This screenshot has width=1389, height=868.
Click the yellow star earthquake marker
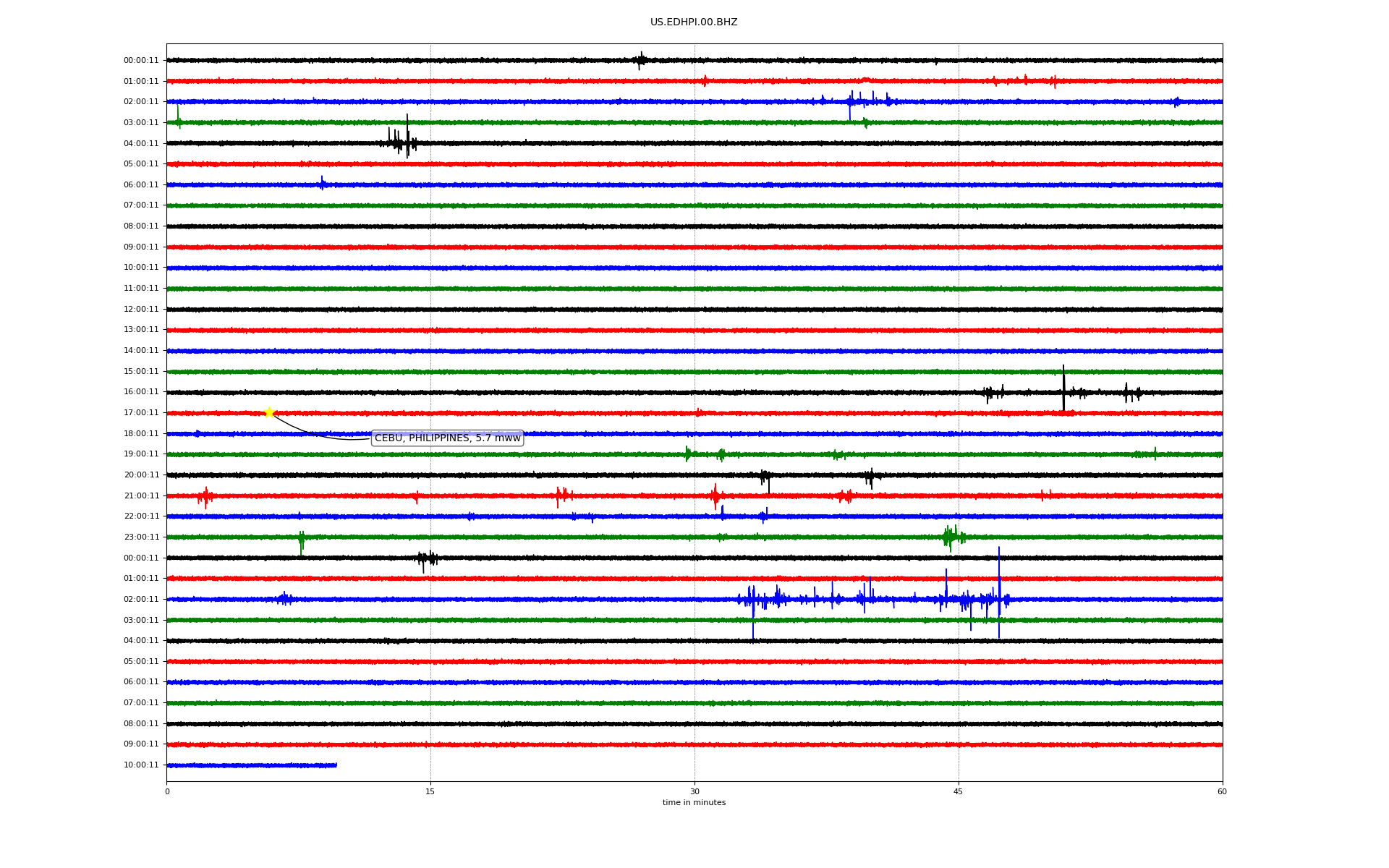click(x=269, y=412)
